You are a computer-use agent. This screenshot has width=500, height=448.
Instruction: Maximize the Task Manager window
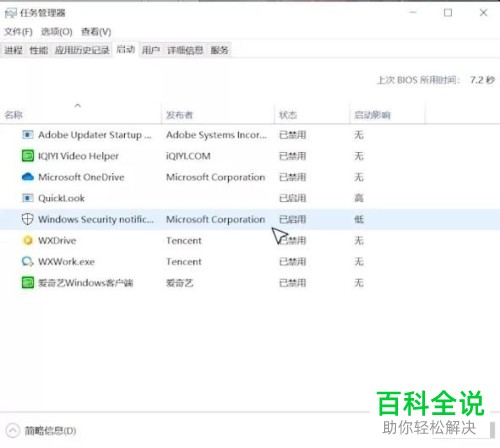pyautogui.click(x=448, y=13)
